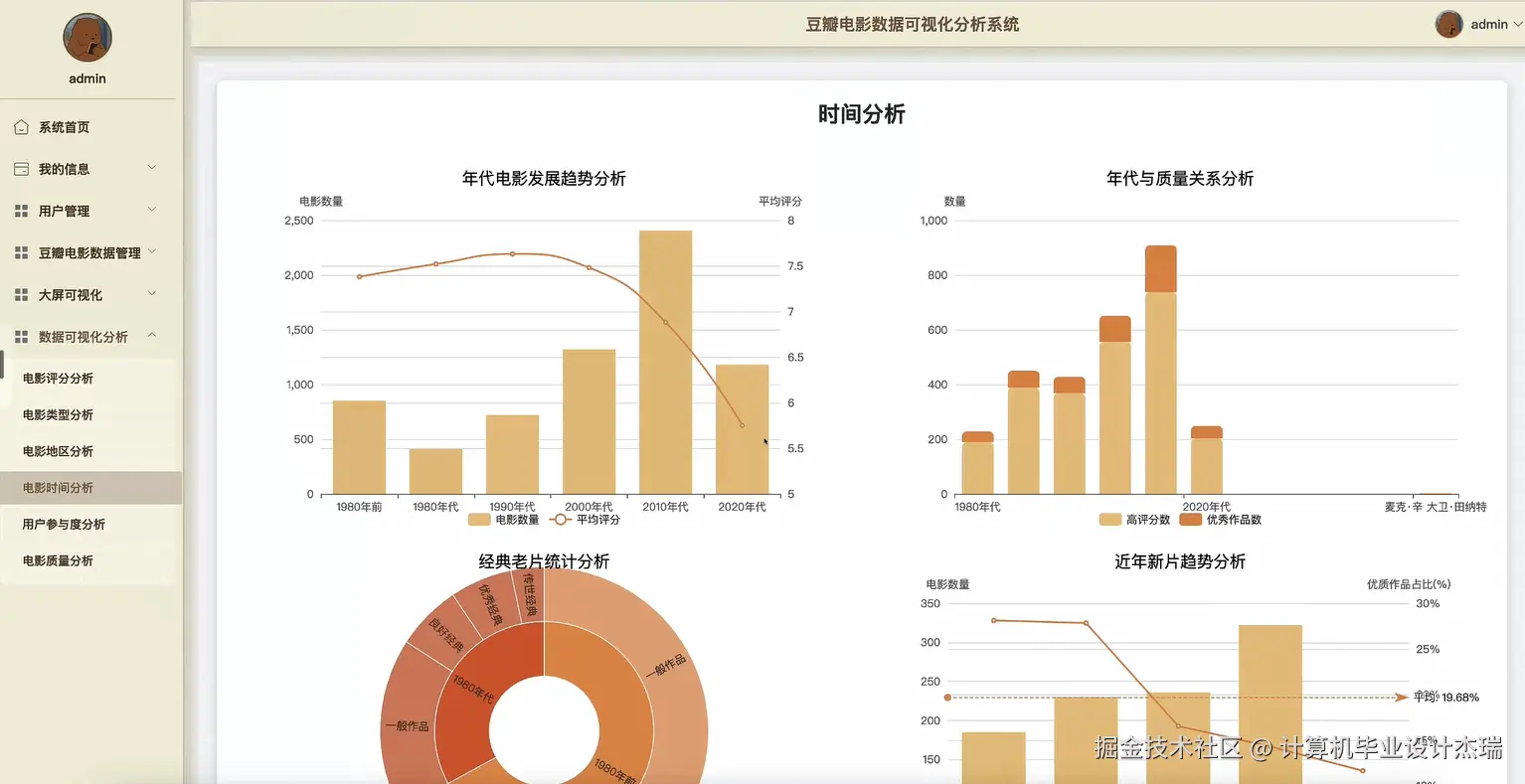This screenshot has height=784, width=1525.
Task: Click the admin avatar in the top-right corner
Action: [x=1448, y=24]
